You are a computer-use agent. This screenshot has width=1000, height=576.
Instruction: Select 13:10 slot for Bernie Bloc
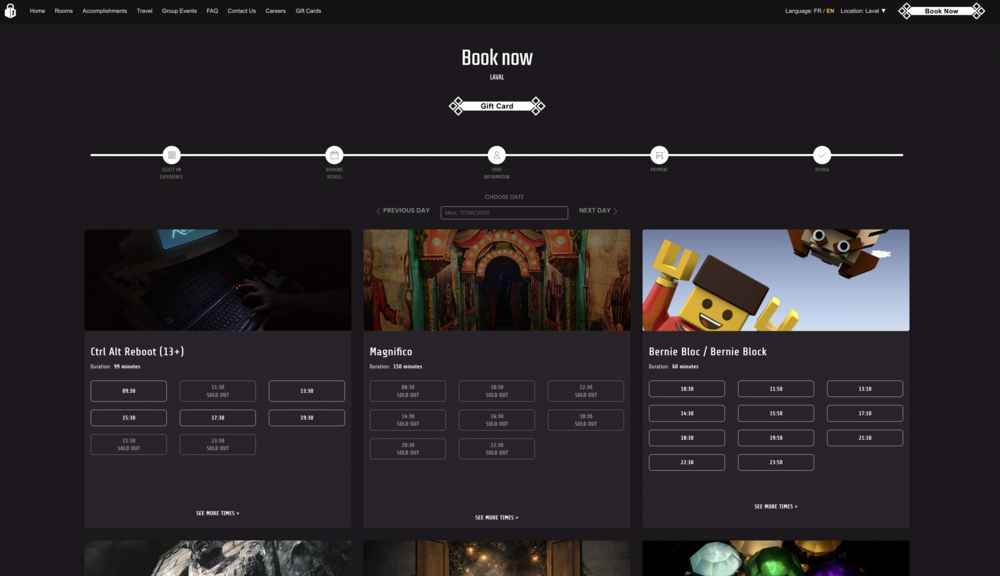pos(865,388)
